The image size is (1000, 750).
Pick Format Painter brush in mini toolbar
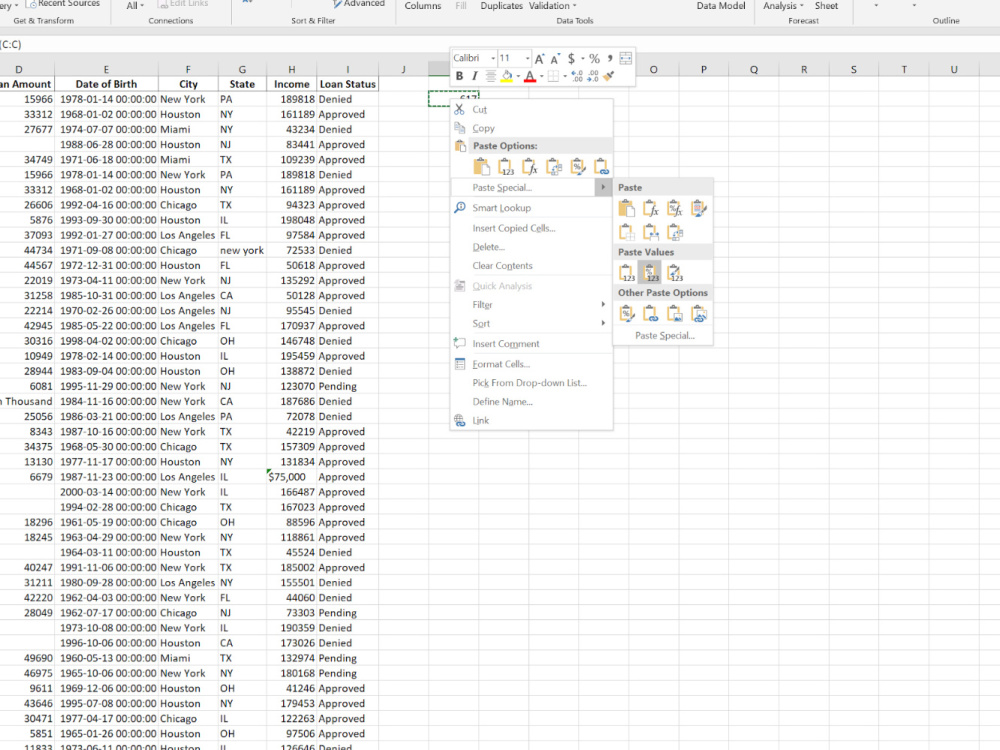point(609,77)
